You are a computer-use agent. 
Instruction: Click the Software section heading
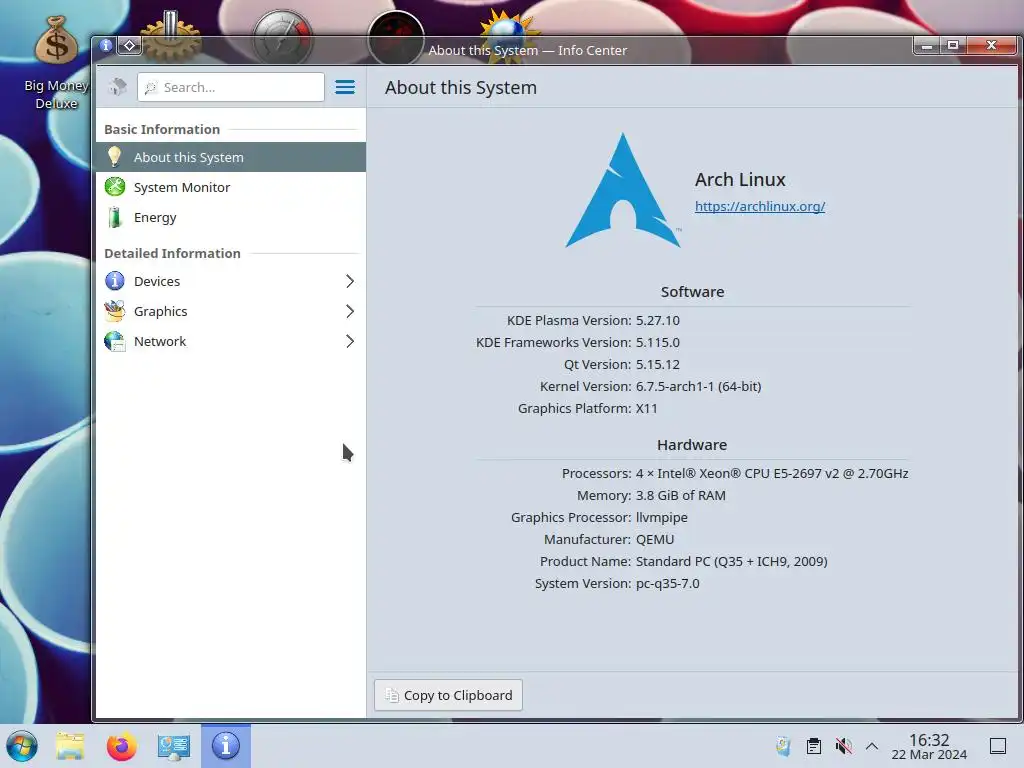click(692, 292)
